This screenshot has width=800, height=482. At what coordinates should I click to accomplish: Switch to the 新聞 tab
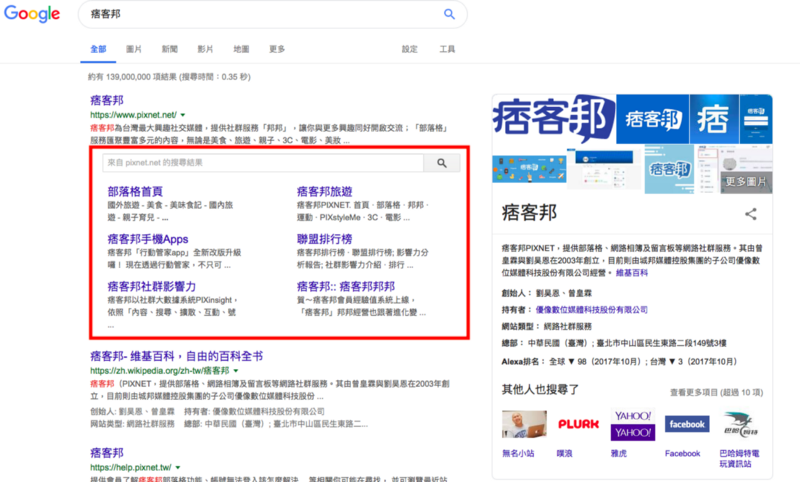(169, 49)
